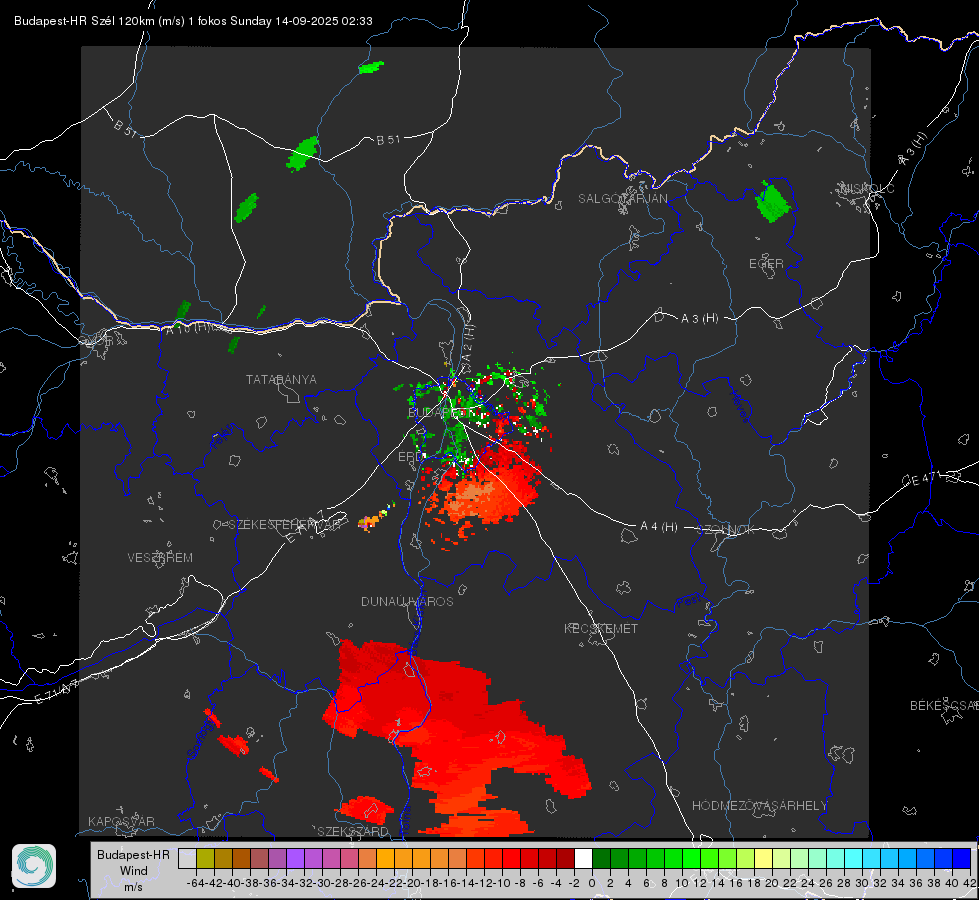979x900 pixels.
Task: Click the white swatch in the wind legend
Action: coord(583,859)
